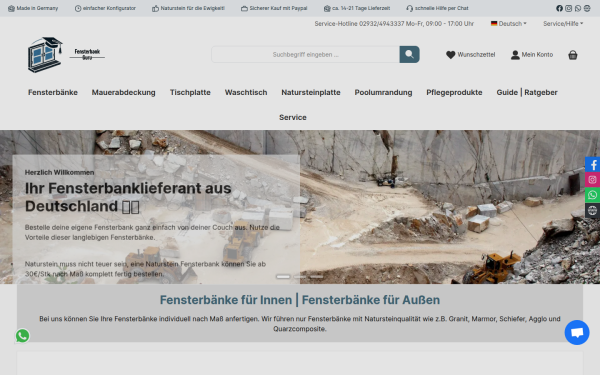Image resolution: width=600 pixels, height=375 pixels.
Task: Click the Naturstein thumbs-up icon
Action: (x=155, y=8)
